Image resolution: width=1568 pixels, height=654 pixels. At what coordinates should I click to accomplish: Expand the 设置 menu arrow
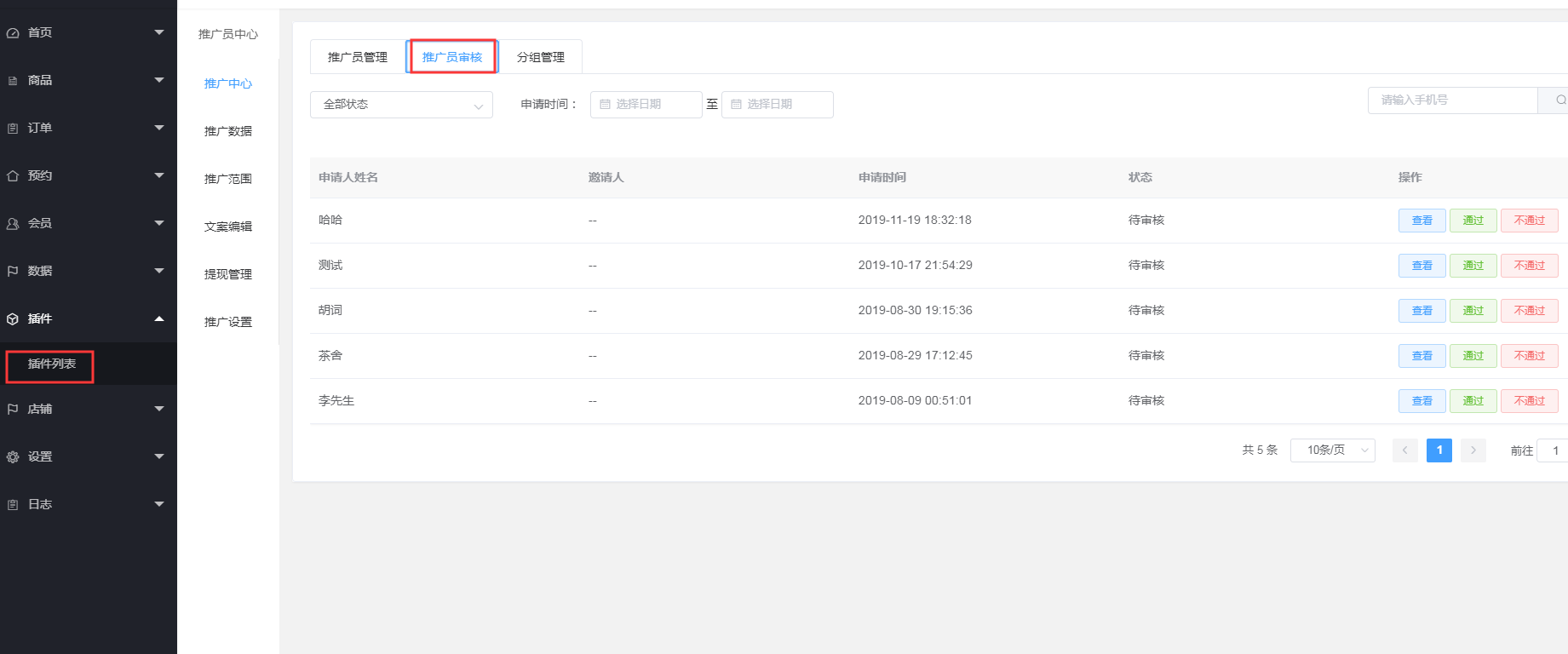pyautogui.click(x=159, y=456)
